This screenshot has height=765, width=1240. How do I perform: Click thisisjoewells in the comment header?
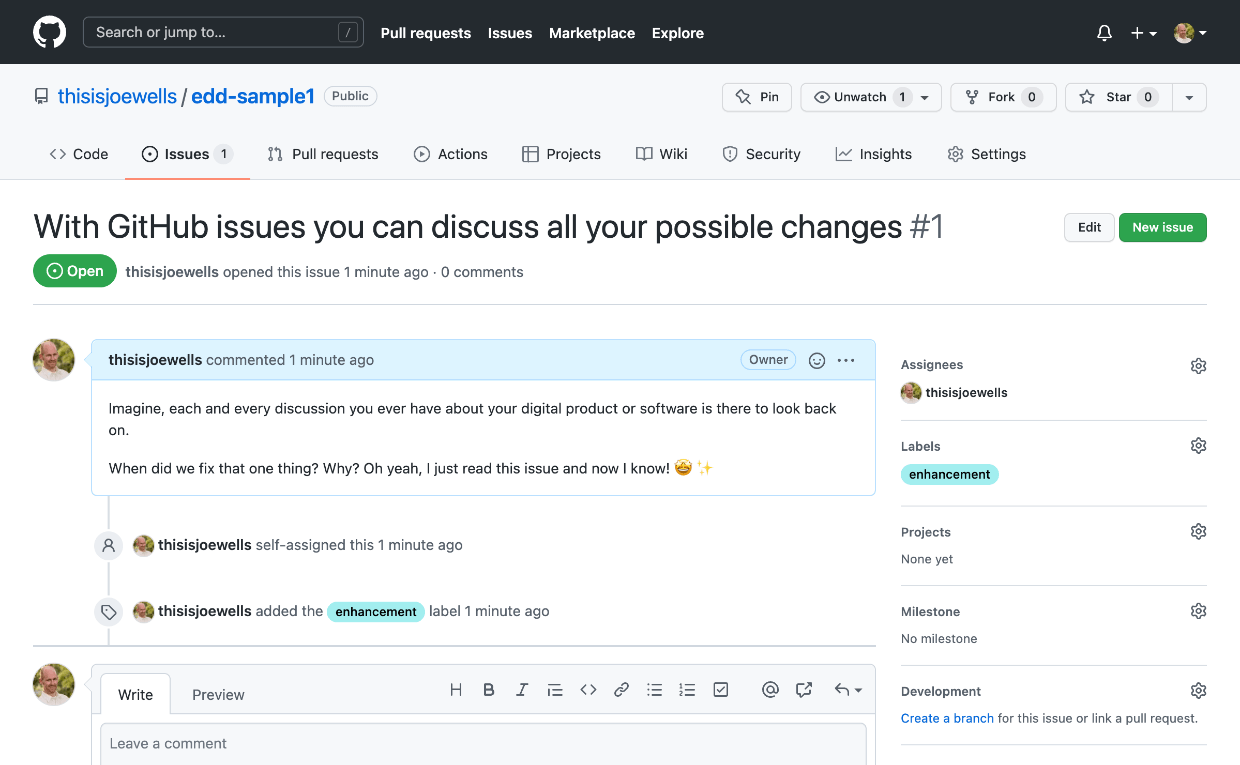[155, 360]
